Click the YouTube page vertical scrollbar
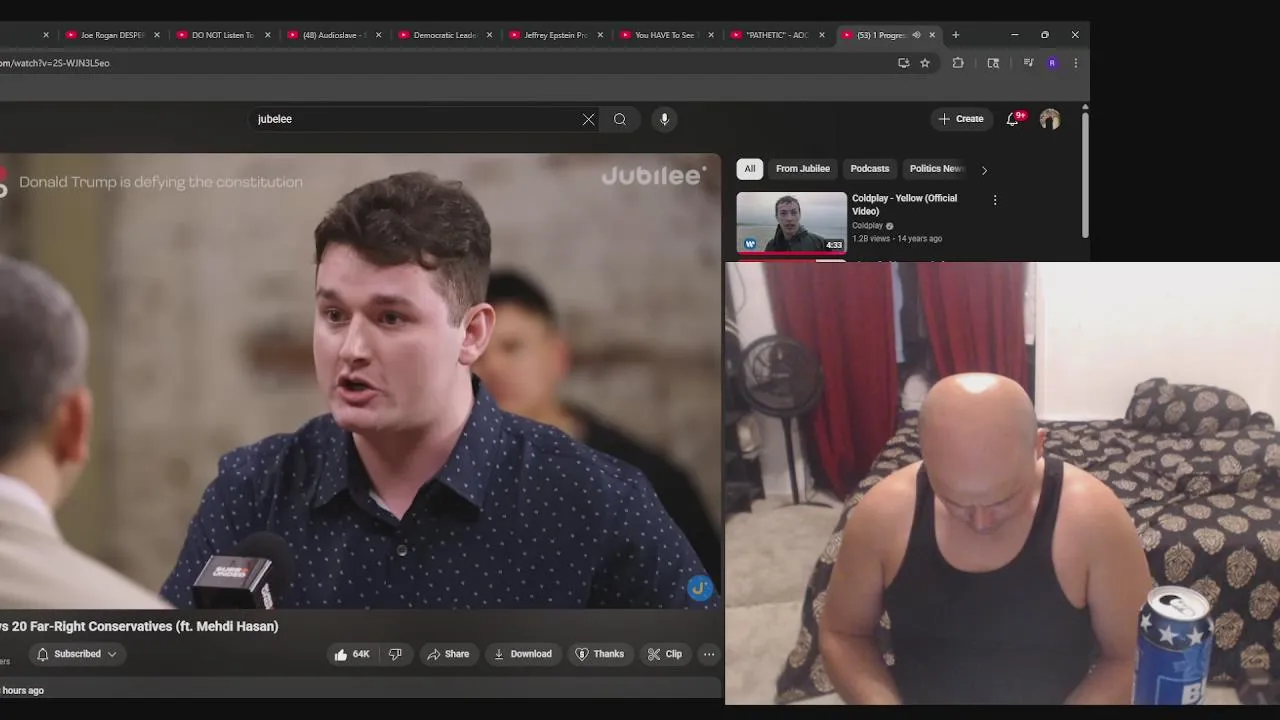This screenshot has height=720, width=1280. [1084, 175]
